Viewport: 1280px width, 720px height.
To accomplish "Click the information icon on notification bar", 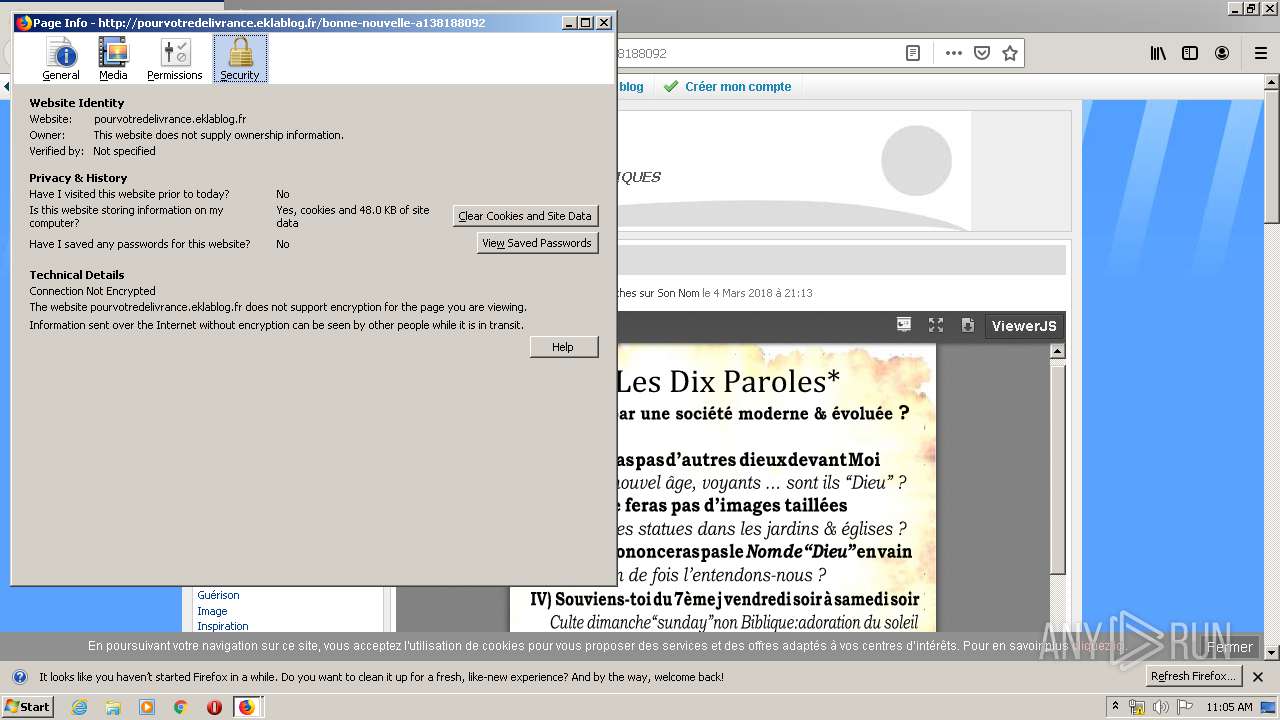I will pyautogui.click(x=19, y=677).
